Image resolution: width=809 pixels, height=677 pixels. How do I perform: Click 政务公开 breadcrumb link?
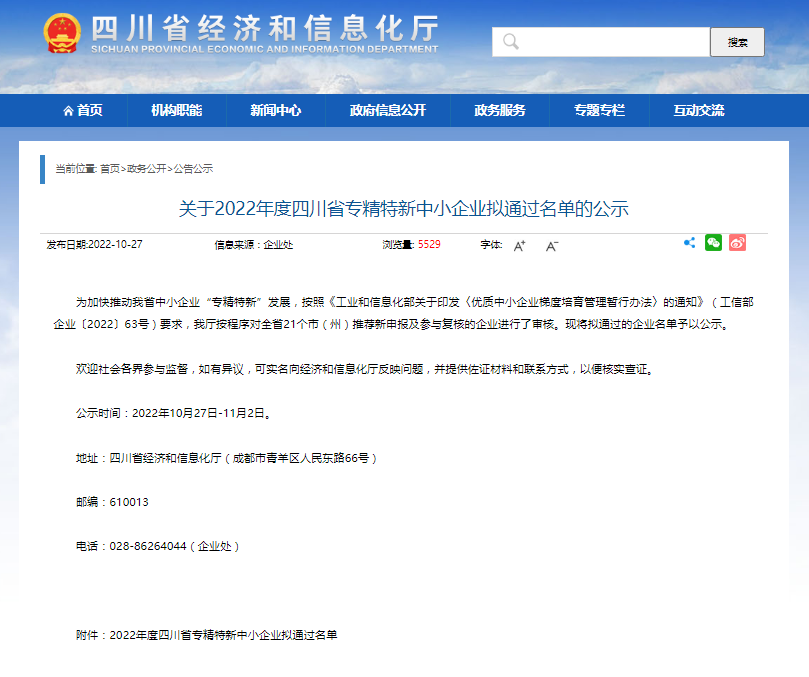tap(146, 169)
